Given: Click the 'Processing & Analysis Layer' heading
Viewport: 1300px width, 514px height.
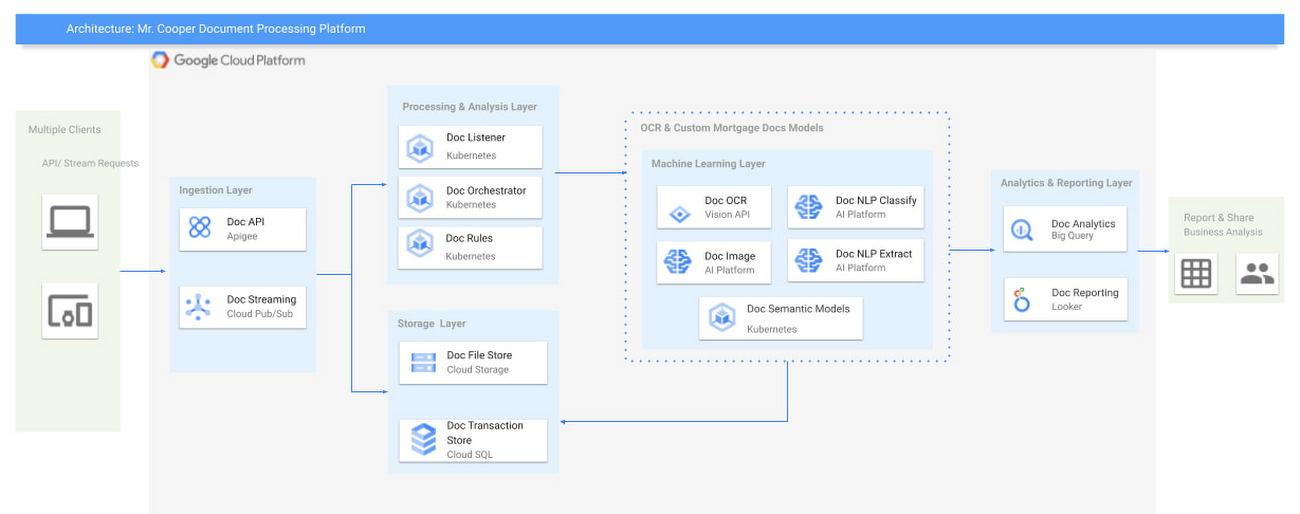Looking at the screenshot, I should tap(470, 107).
